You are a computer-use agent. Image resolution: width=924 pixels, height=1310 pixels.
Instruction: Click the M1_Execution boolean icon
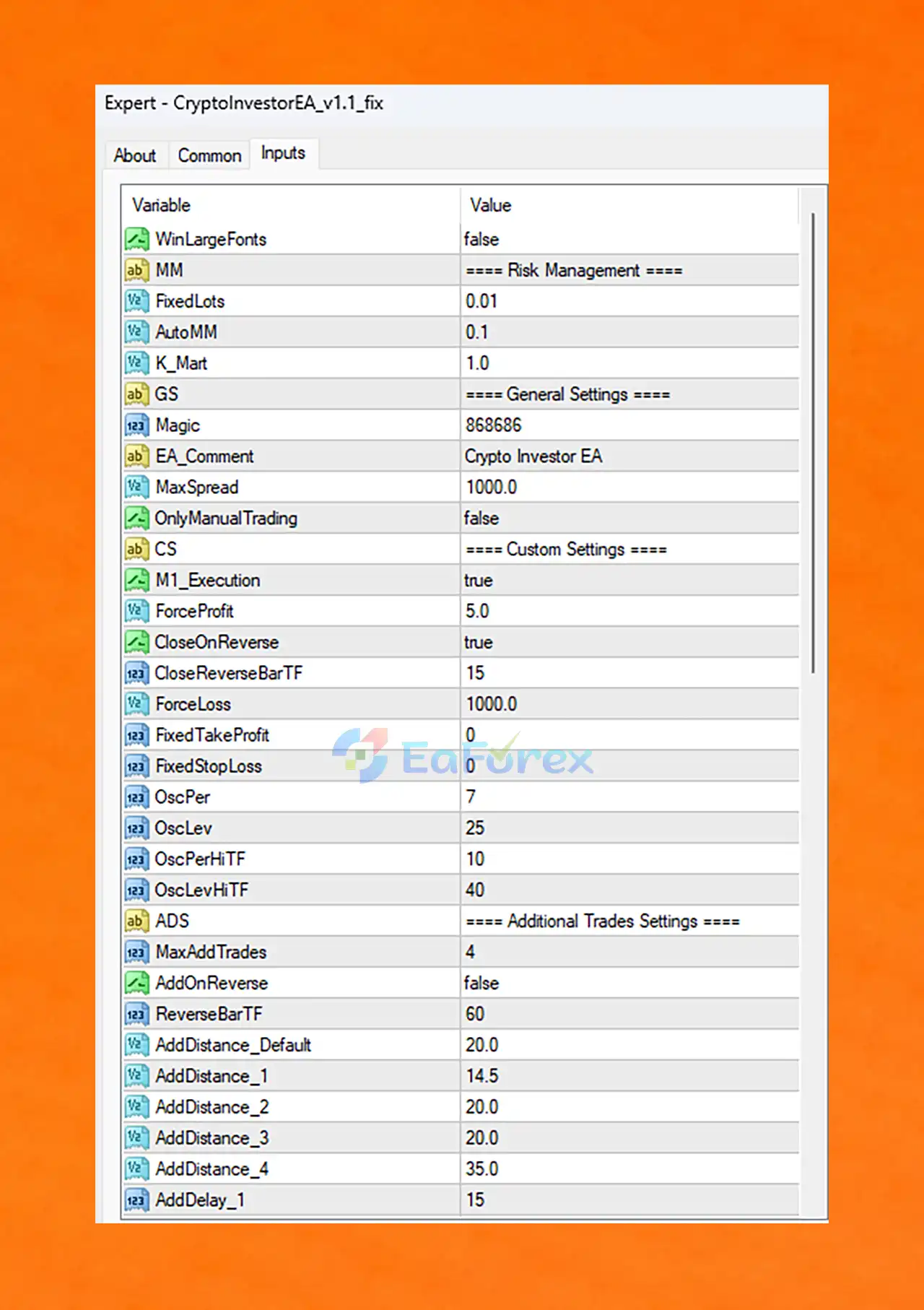[136, 580]
